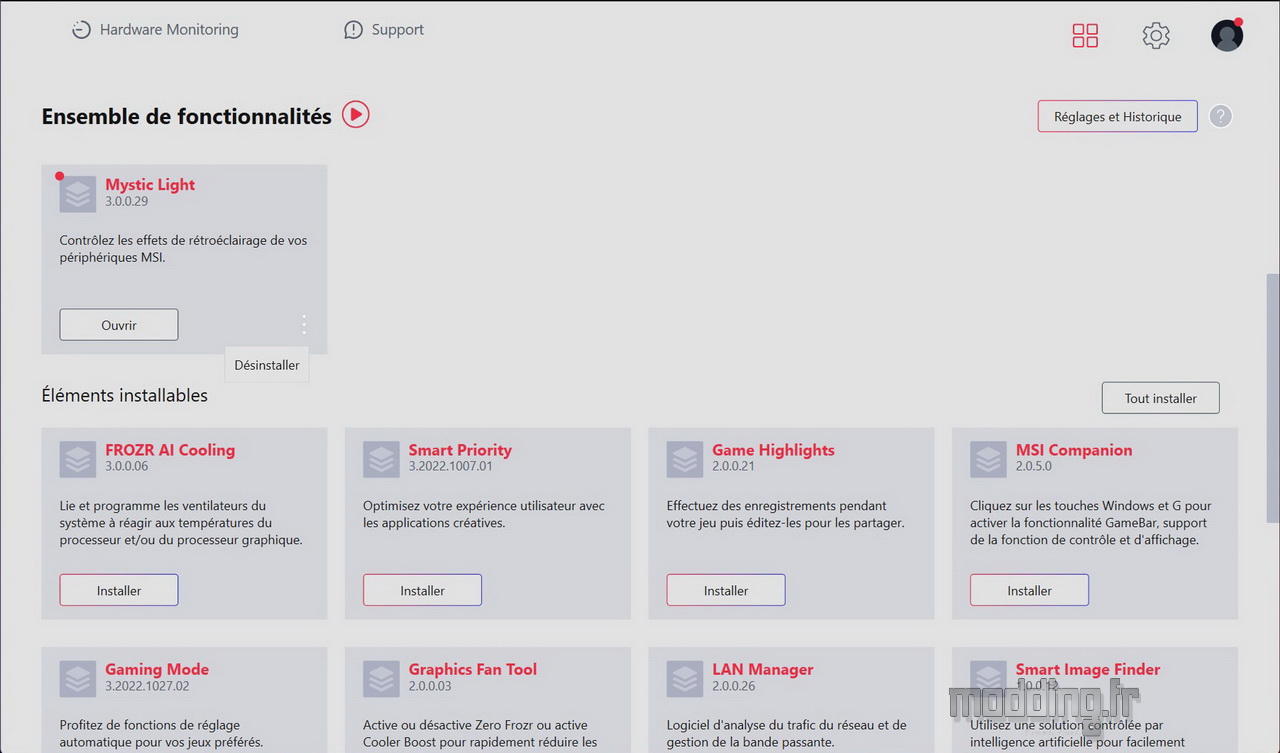Screen dimensions: 1280x753
Task: Click the Support chat bubble icon
Action: [353, 30]
